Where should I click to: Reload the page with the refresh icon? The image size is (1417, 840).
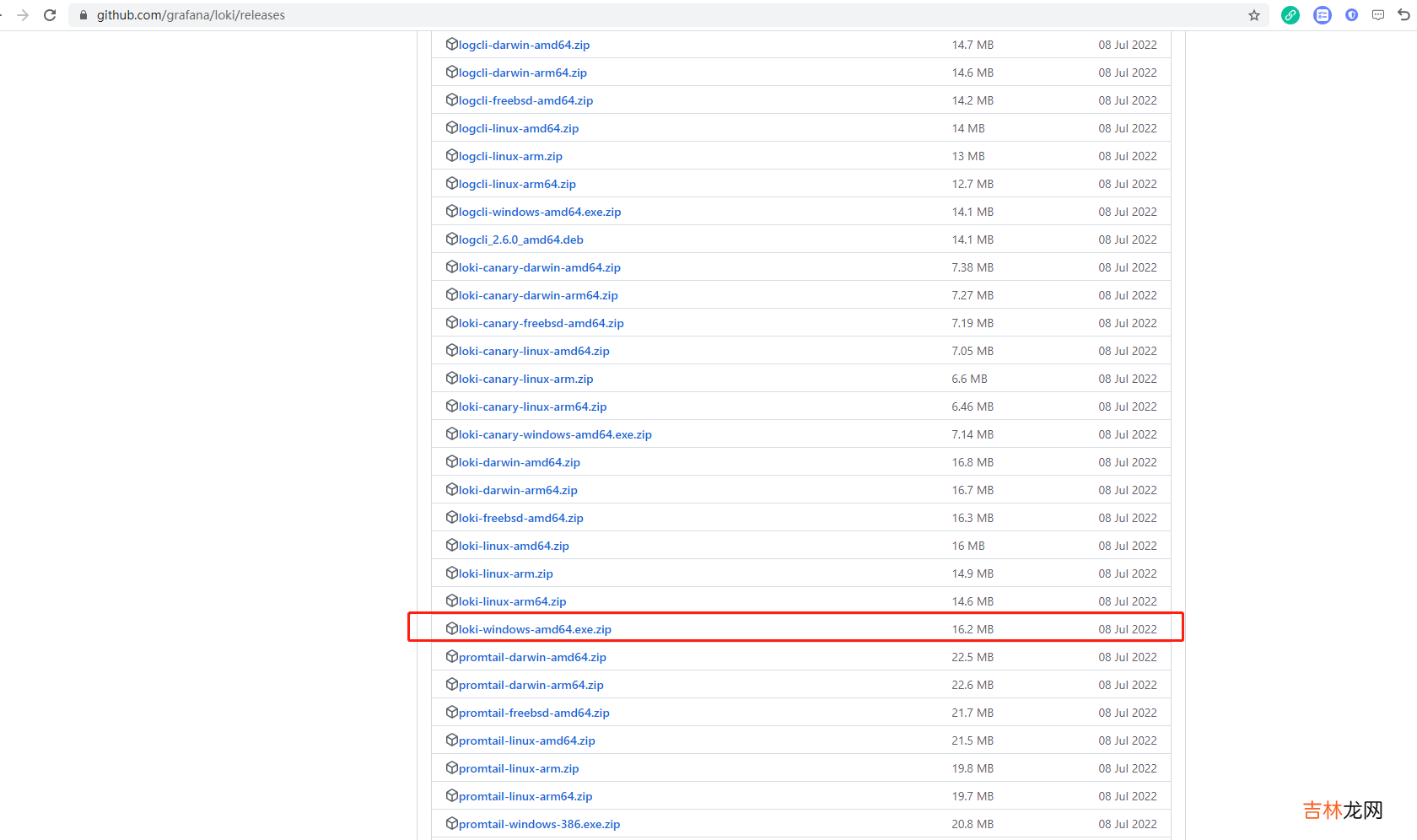(50, 15)
